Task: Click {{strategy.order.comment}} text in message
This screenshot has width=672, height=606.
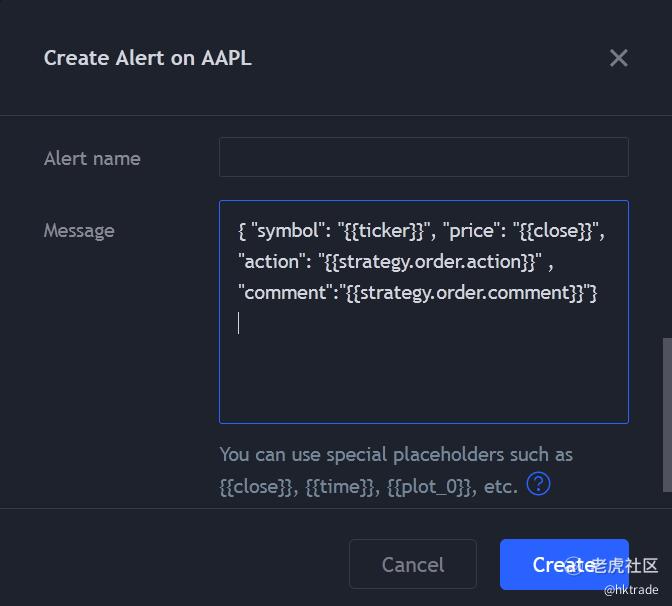Action: click(x=468, y=293)
